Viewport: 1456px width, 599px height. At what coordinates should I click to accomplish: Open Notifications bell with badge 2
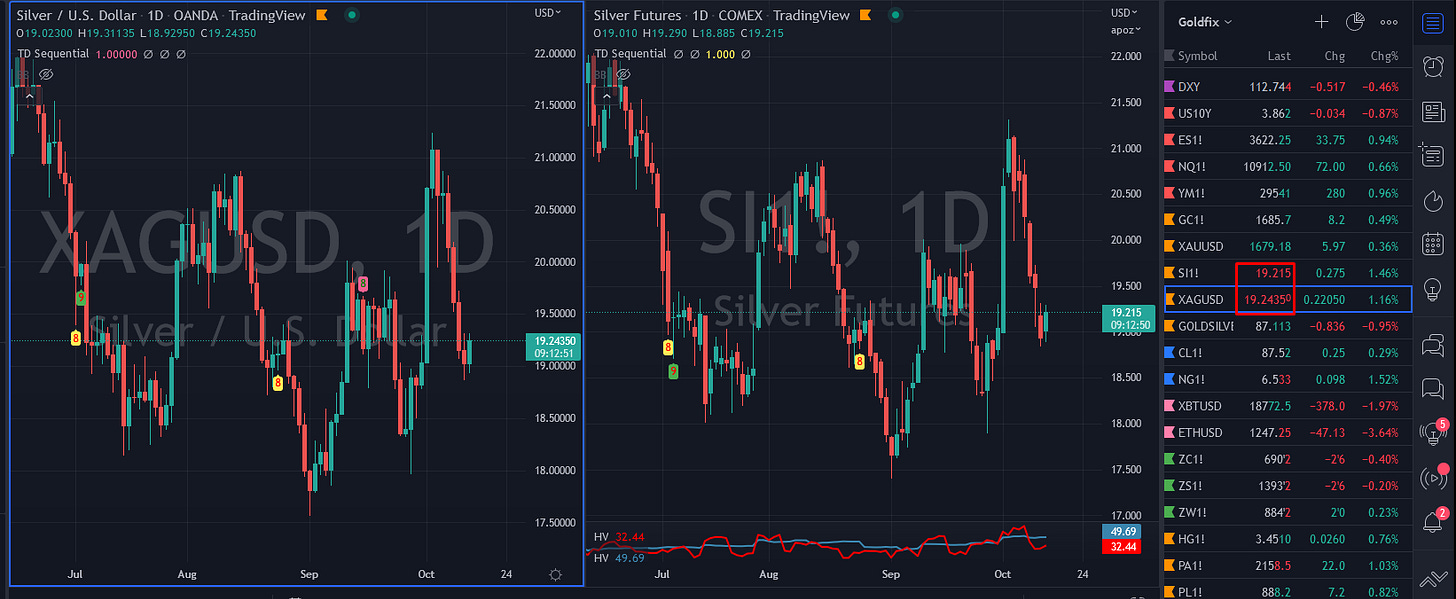[1432, 522]
